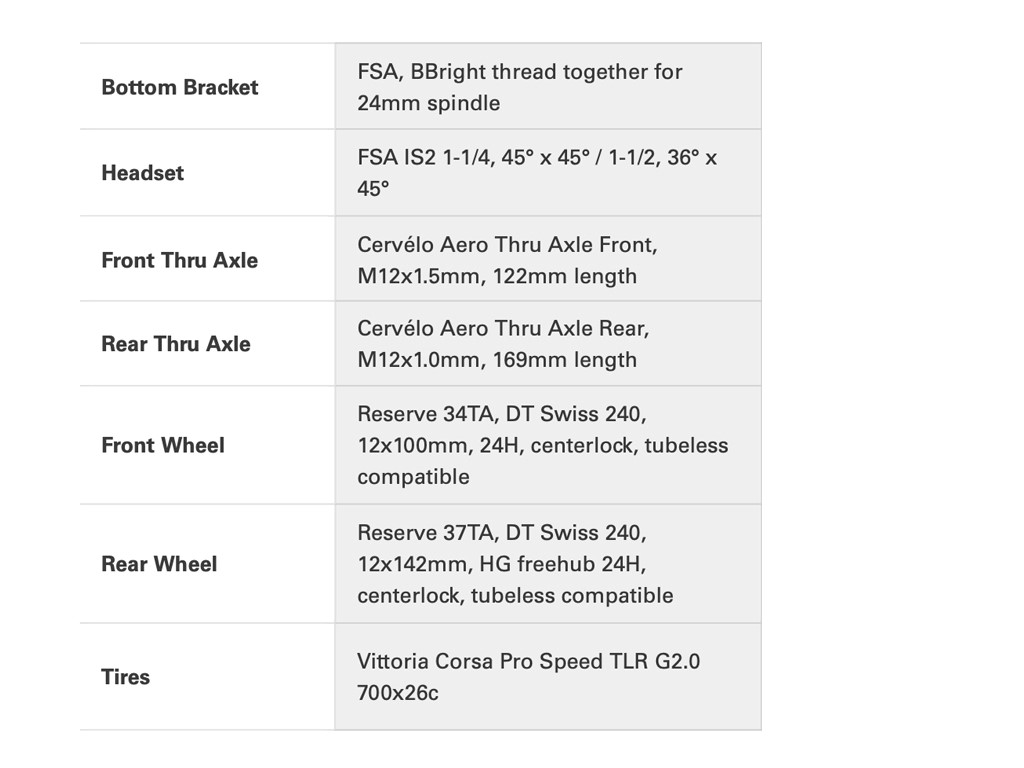Click the Rear Thru Axle label
The width and height of the screenshot is (1024, 768).
176,344
